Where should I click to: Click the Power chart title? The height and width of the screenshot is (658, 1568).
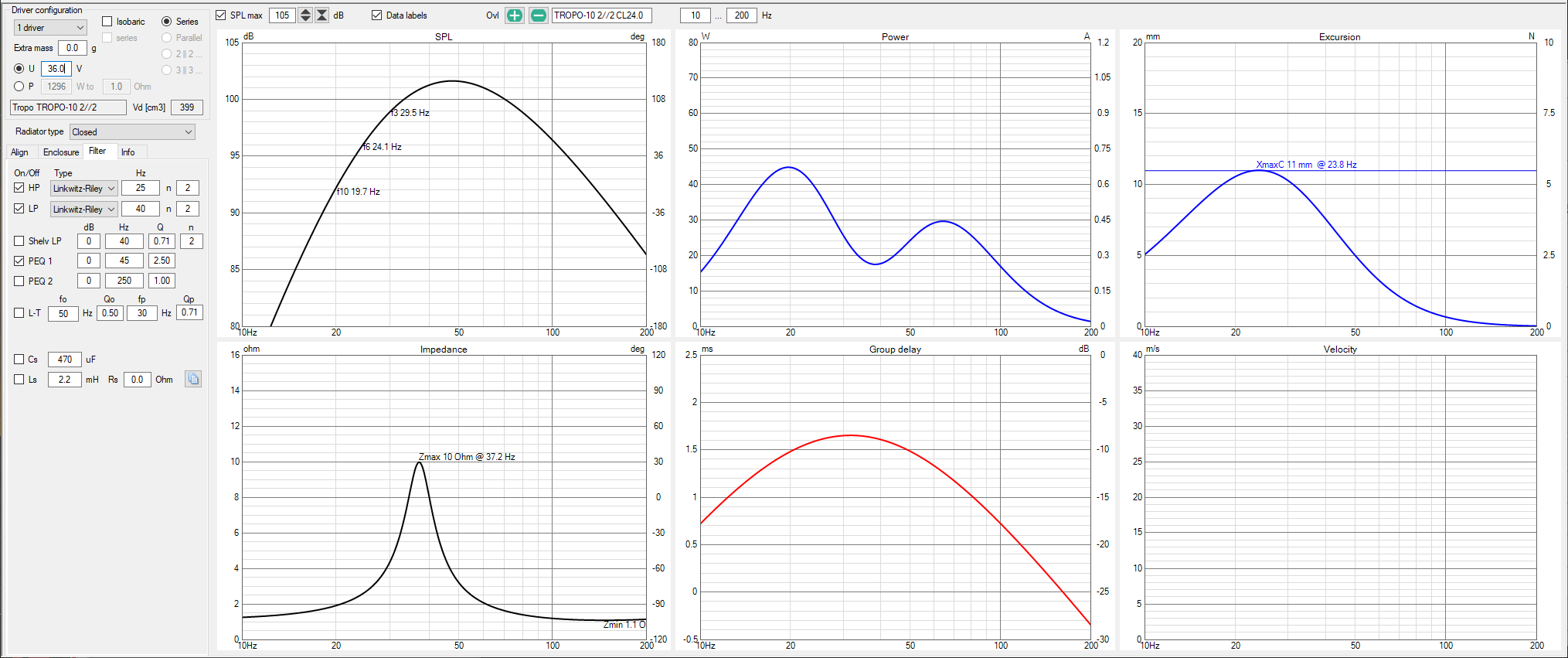point(895,37)
